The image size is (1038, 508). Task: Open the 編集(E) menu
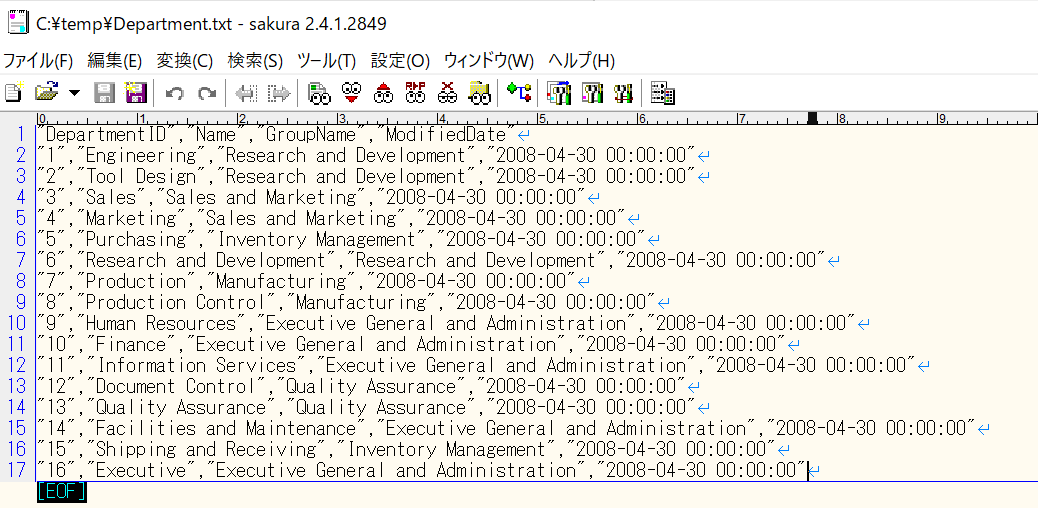(115, 61)
